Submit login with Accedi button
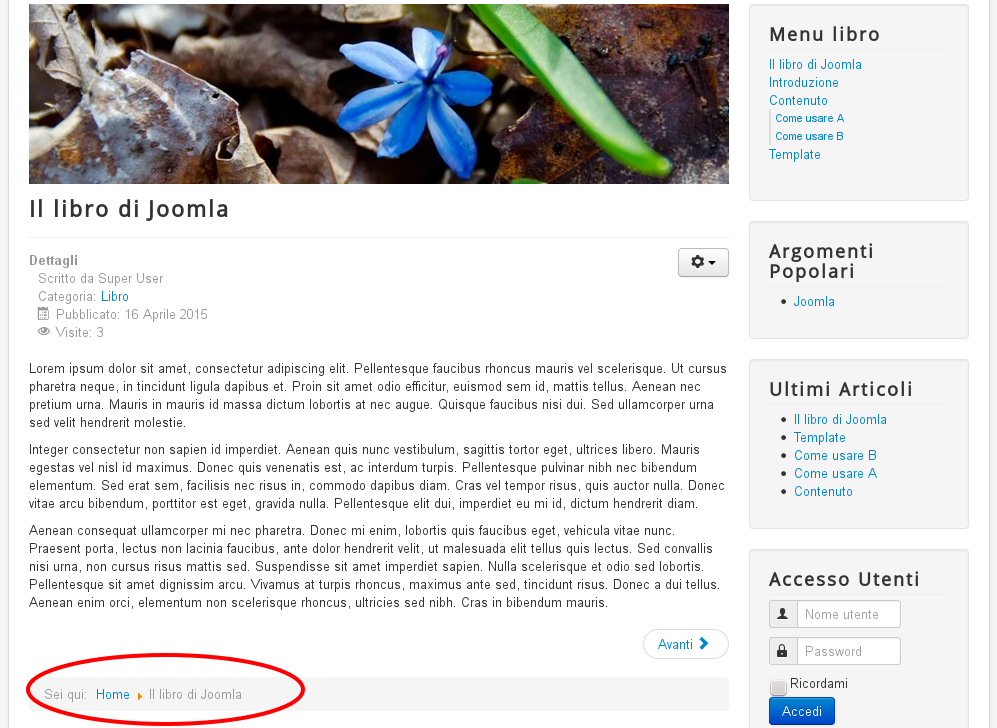Viewport: 997px width, 728px height. 802,711
